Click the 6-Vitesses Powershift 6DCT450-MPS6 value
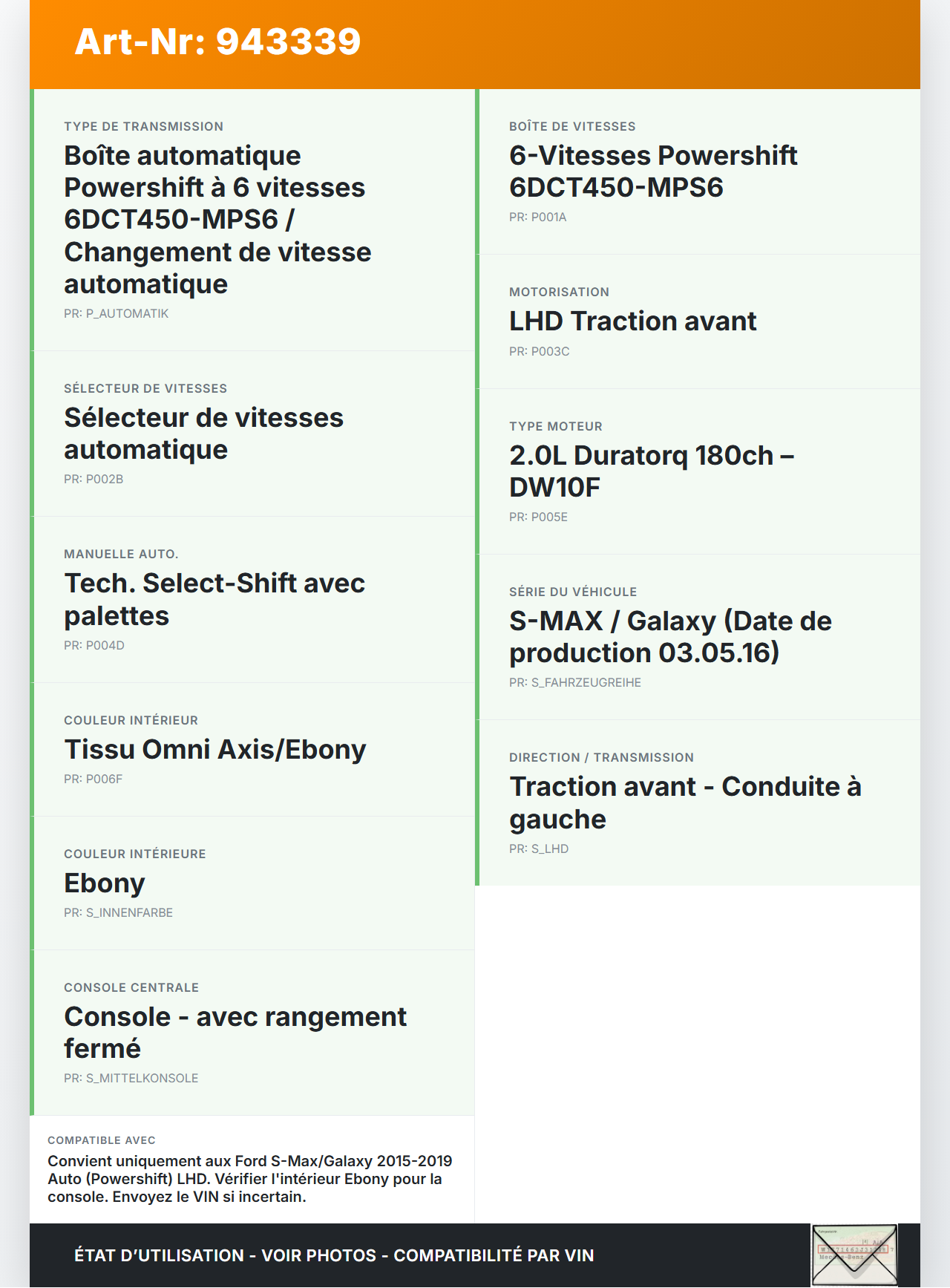The image size is (950, 1288). point(653,171)
